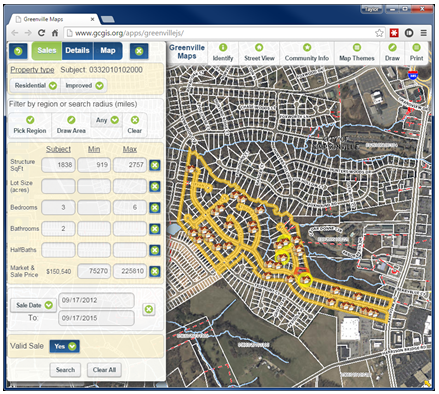439x394 pixels.
Task: Open the Map tab
Action: click(108, 51)
